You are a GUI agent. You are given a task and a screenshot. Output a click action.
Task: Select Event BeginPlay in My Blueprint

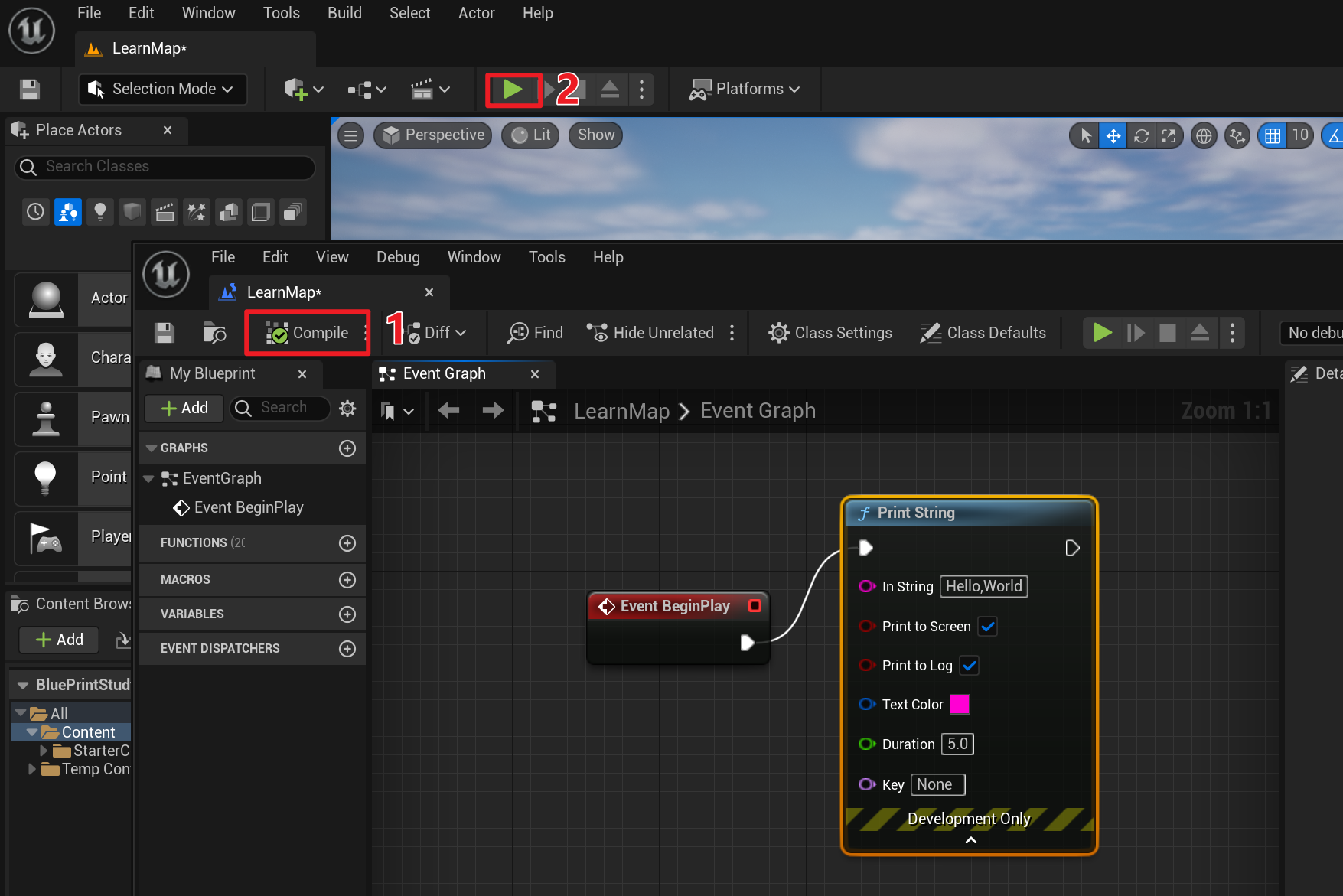(x=238, y=508)
